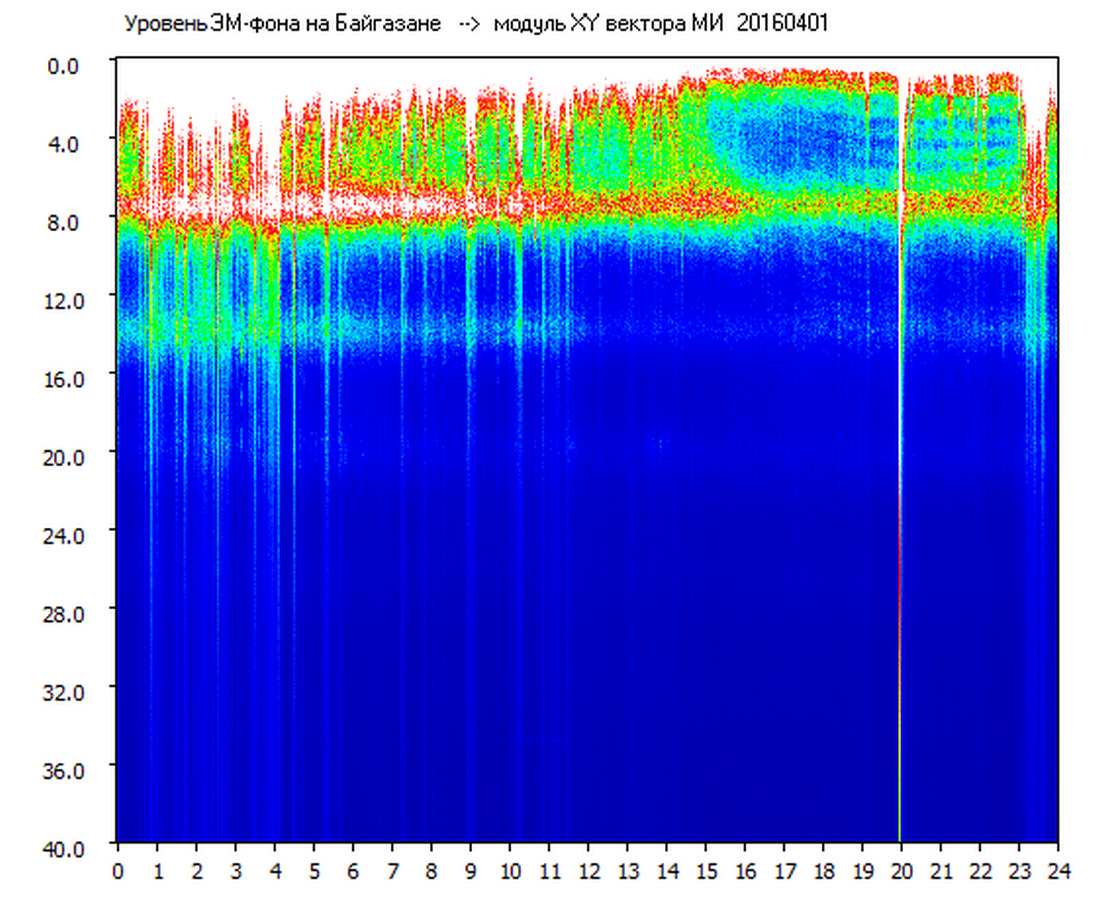Click hour 15 label on horizontal axis
The image size is (1096, 900).
[x=704, y=871]
